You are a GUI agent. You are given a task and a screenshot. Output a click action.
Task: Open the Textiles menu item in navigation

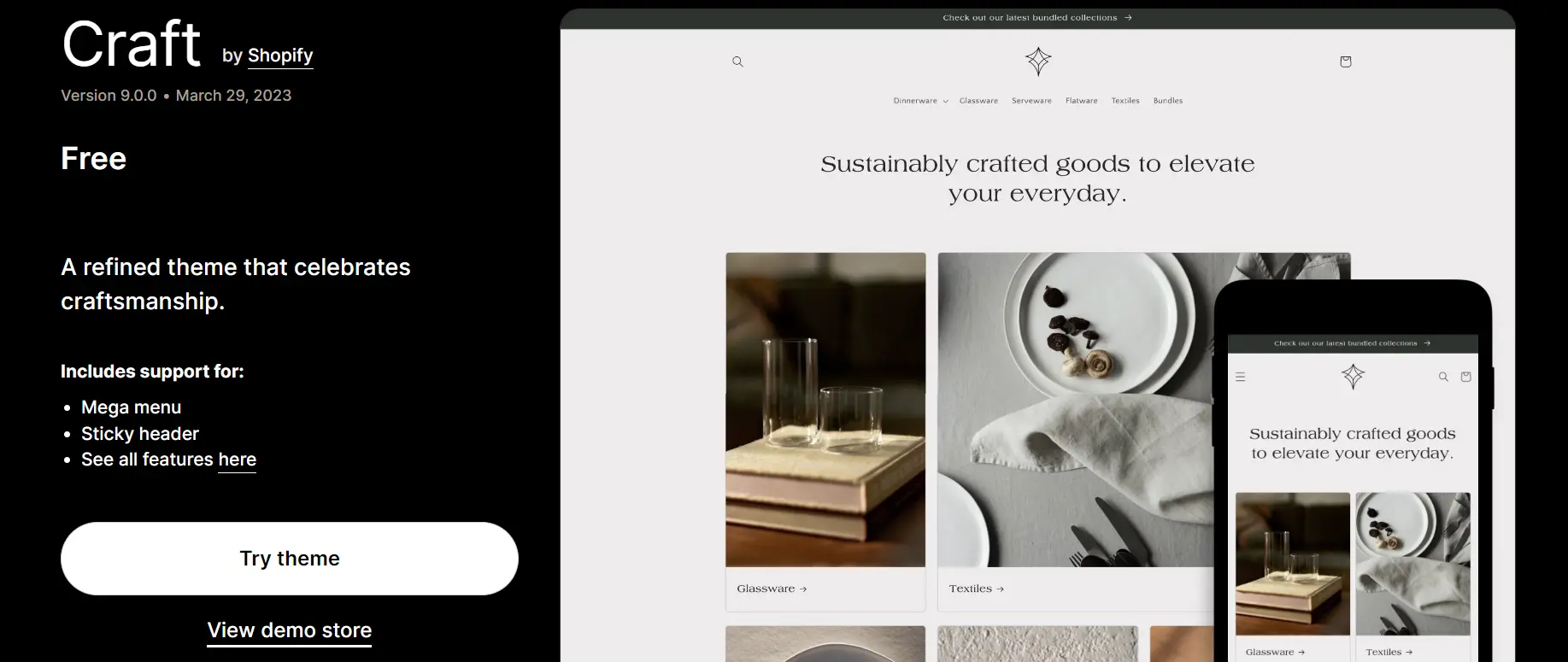click(1125, 101)
